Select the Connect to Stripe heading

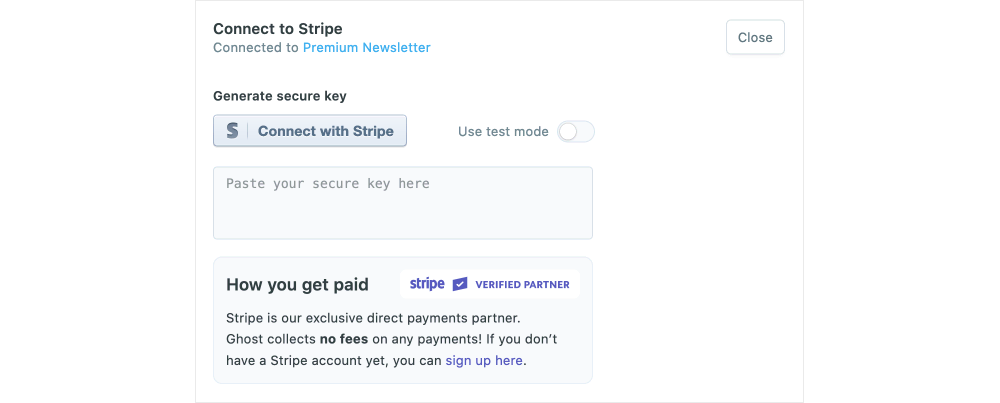tap(277, 29)
